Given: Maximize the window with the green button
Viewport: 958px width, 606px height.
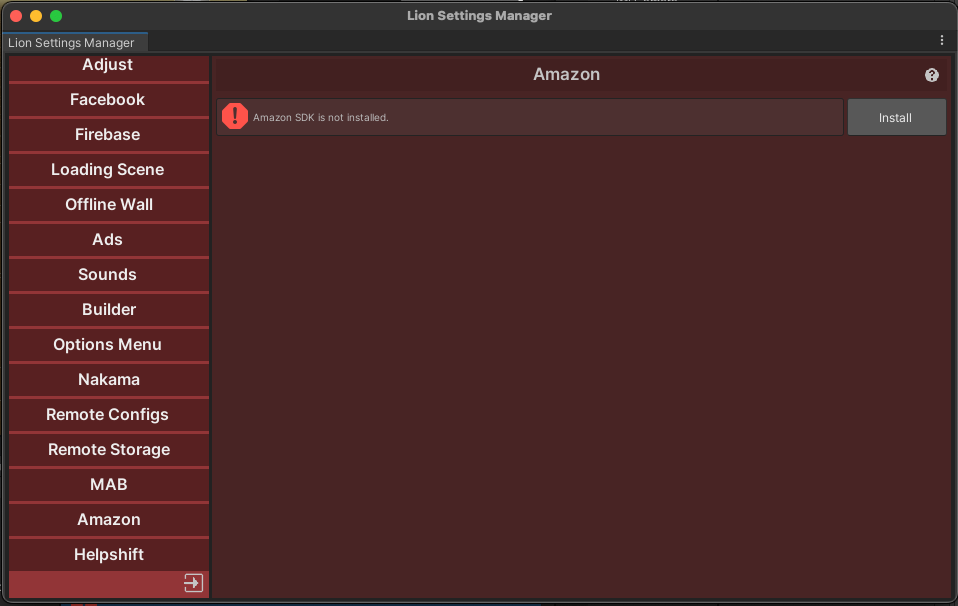Looking at the screenshot, I should pos(56,16).
